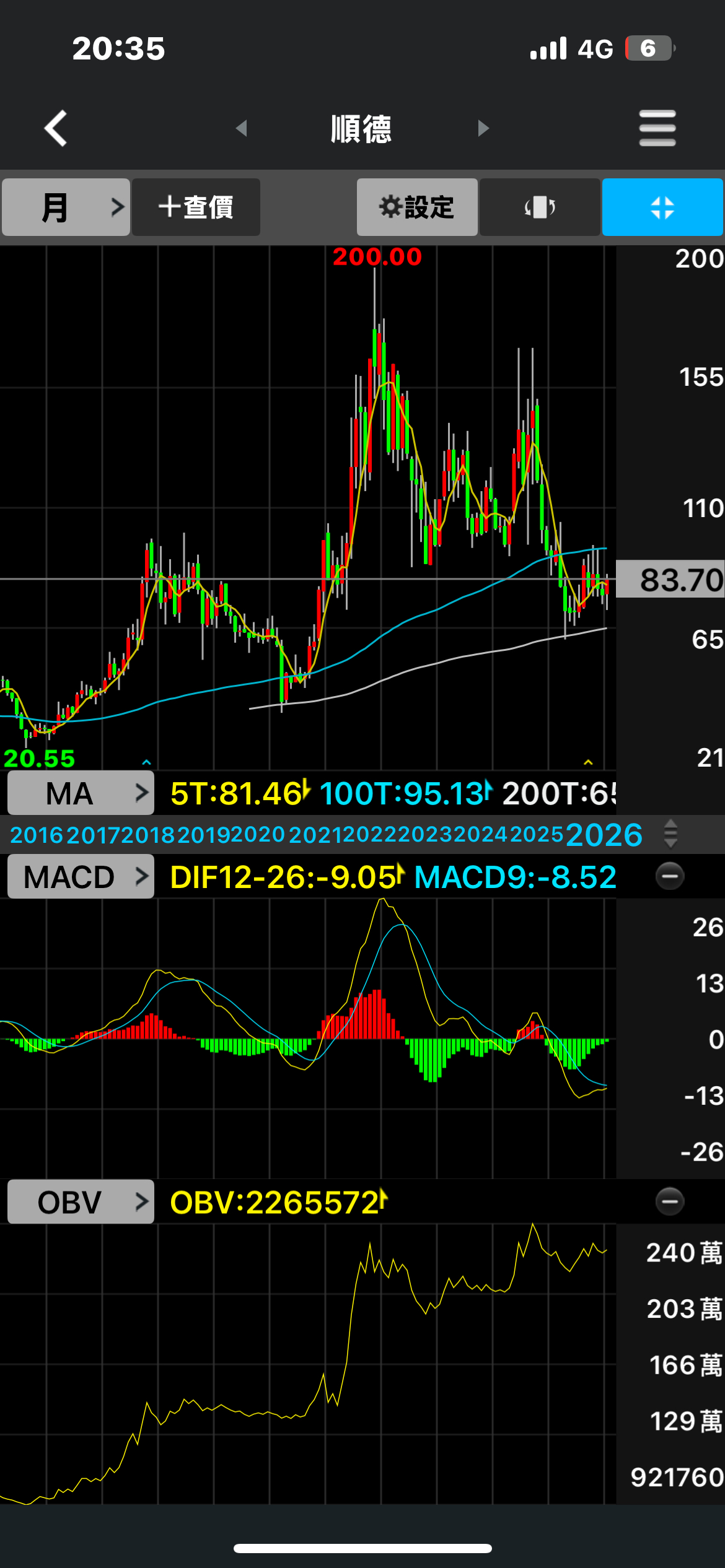Tap the 20:35 clock in status bar
725x1568 pixels.
(118, 48)
